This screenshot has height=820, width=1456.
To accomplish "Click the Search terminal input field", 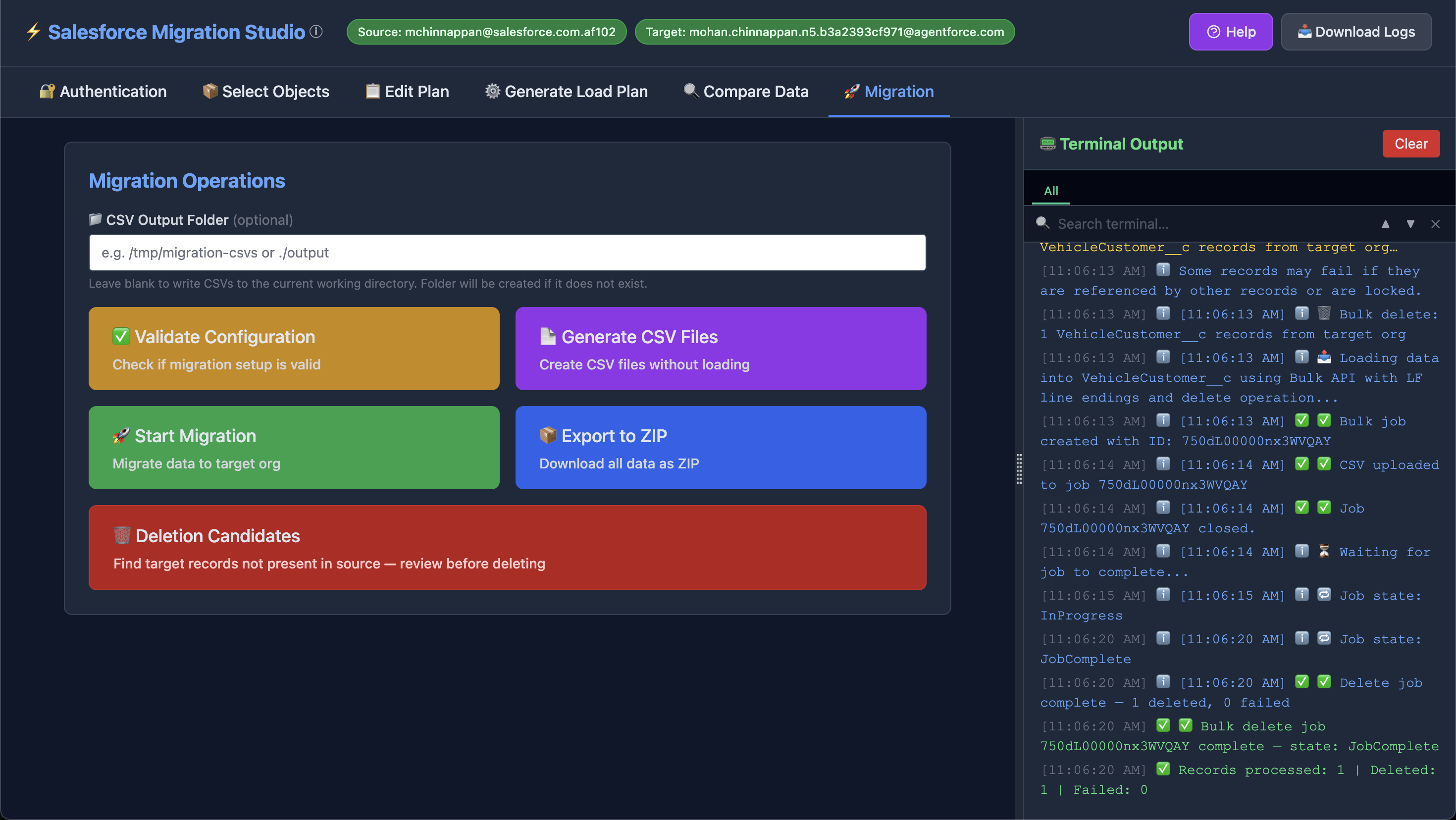I will [x=1209, y=224].
